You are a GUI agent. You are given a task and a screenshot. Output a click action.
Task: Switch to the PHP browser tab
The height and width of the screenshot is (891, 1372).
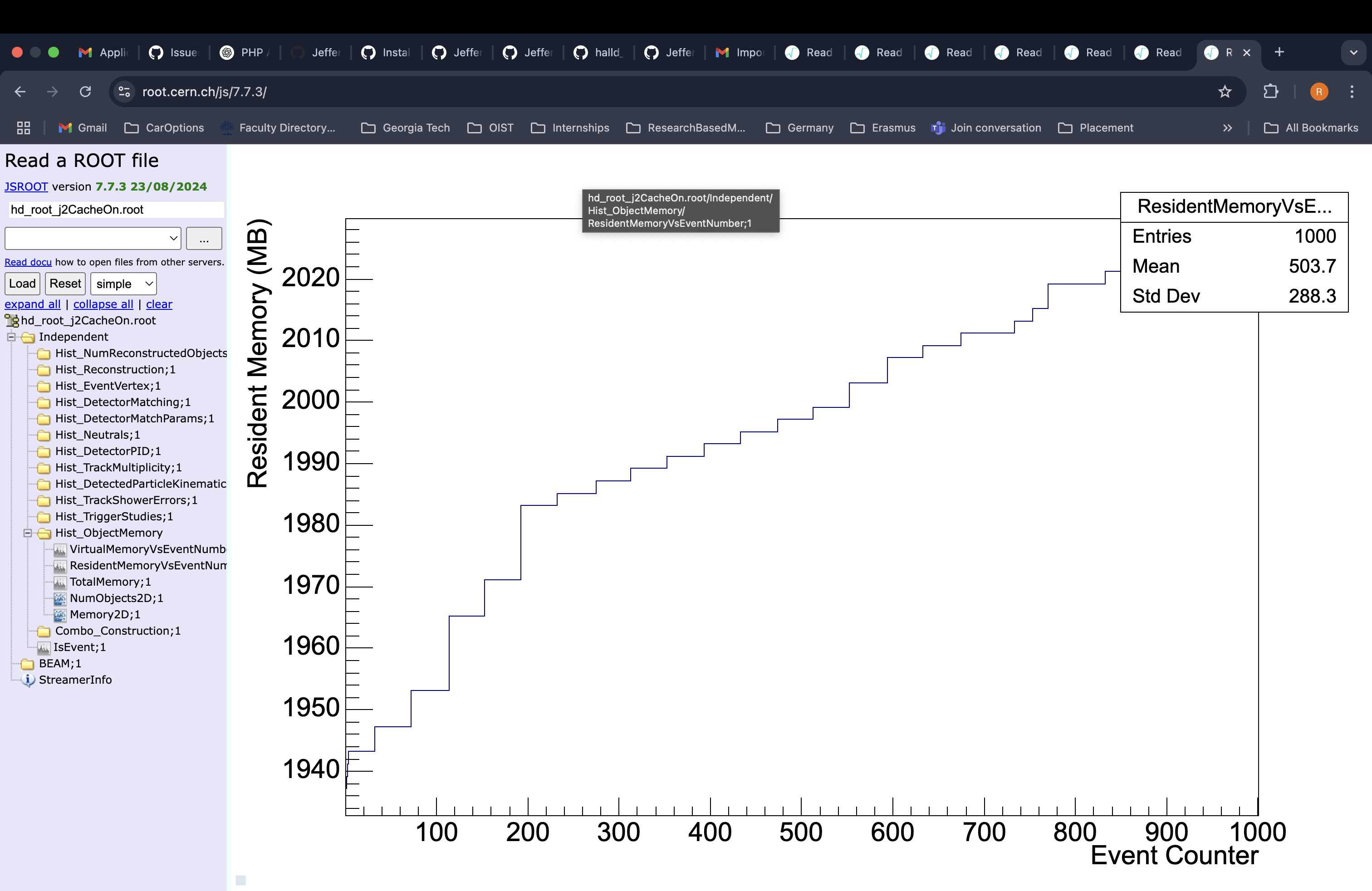point(245,53)
